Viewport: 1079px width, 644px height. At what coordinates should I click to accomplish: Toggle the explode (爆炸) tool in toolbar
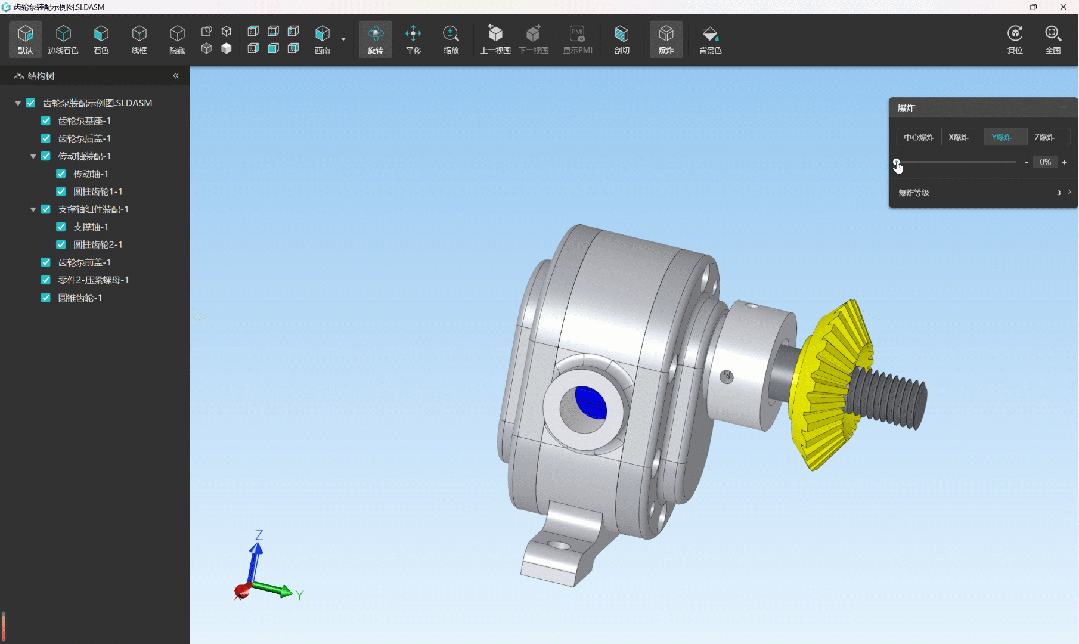(666, 39)
